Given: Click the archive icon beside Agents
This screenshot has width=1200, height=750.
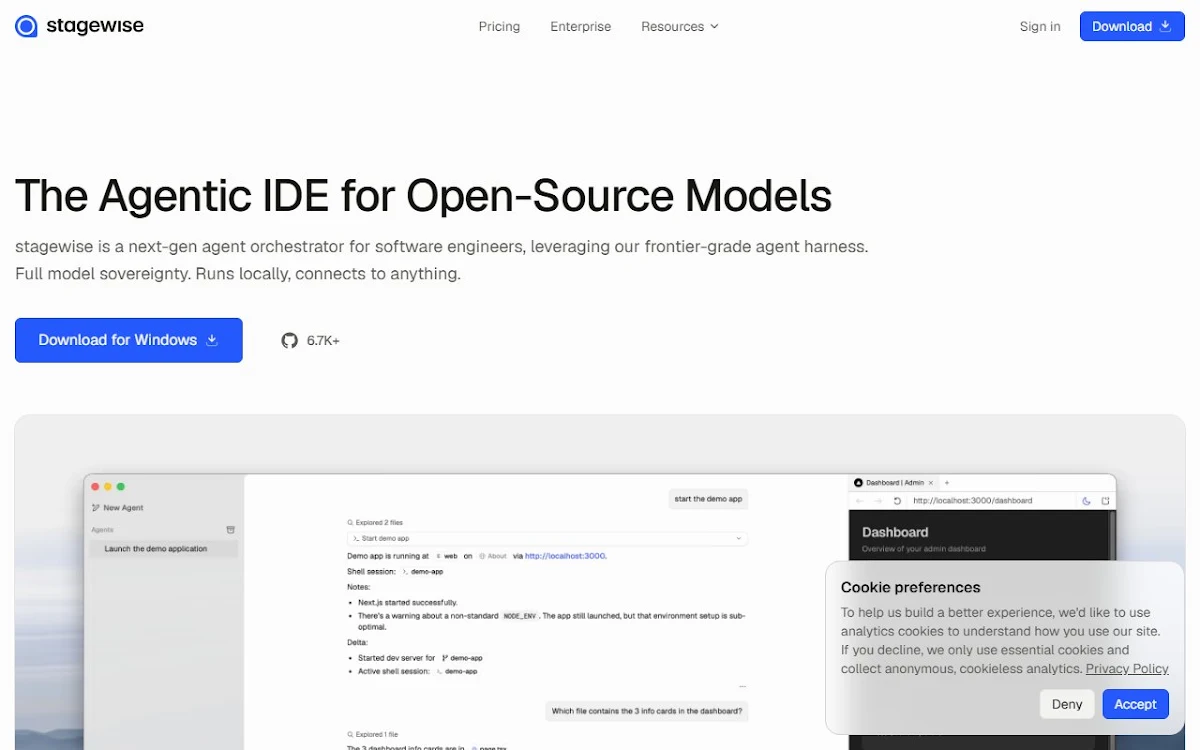Looking at the screenshot, I should tap(231, 530).
